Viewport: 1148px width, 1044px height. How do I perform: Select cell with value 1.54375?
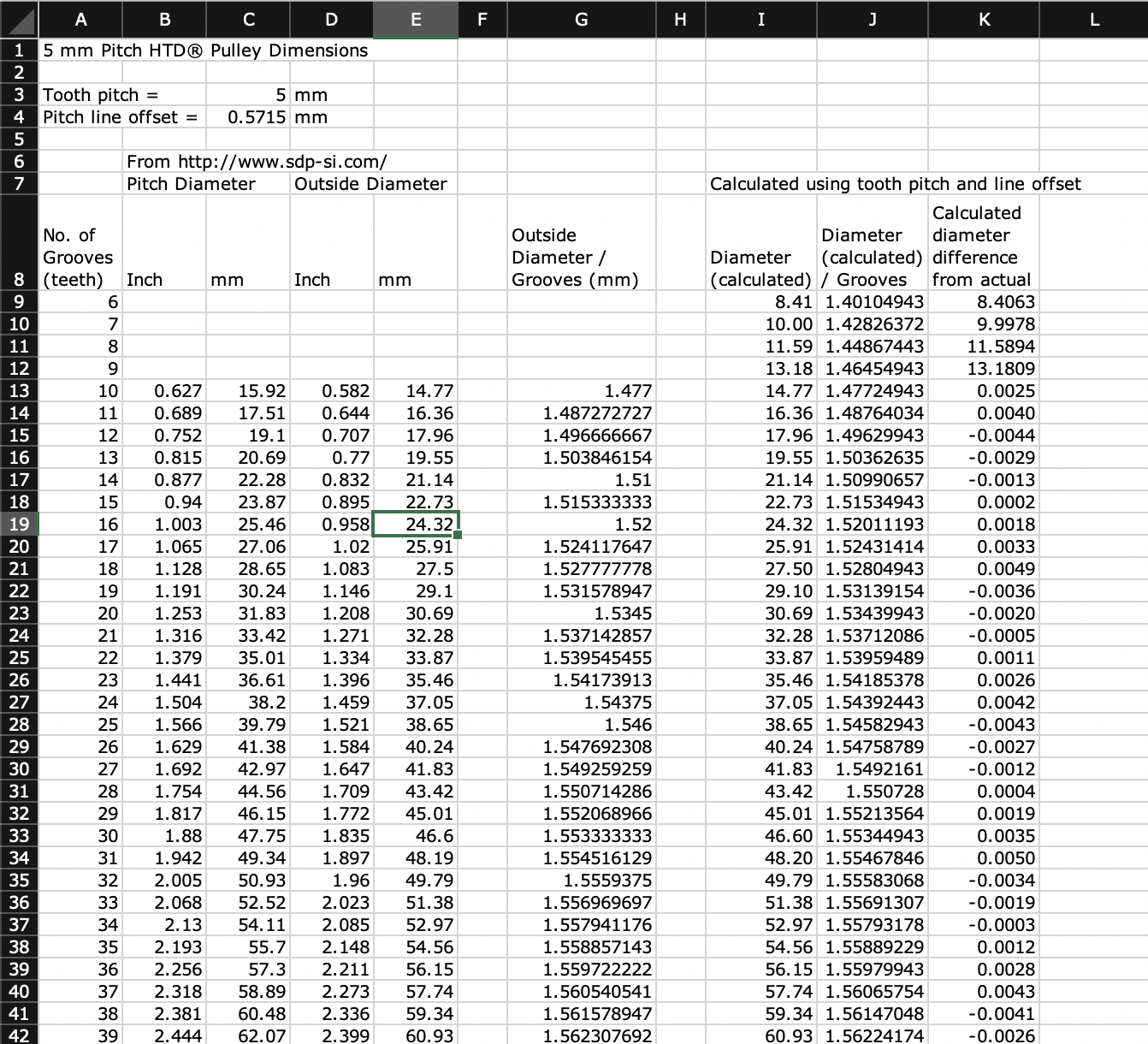581,702
